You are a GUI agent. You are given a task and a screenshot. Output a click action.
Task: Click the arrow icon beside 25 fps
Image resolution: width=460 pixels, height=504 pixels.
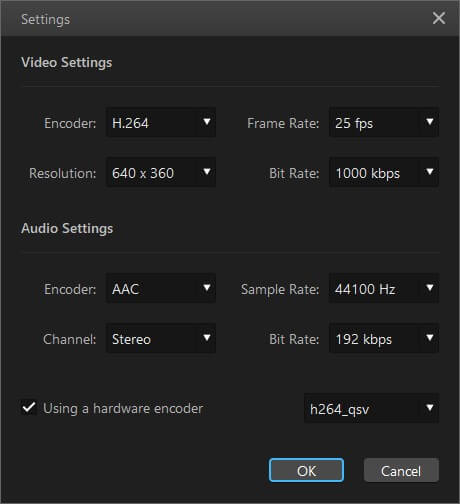coord(430,122)
